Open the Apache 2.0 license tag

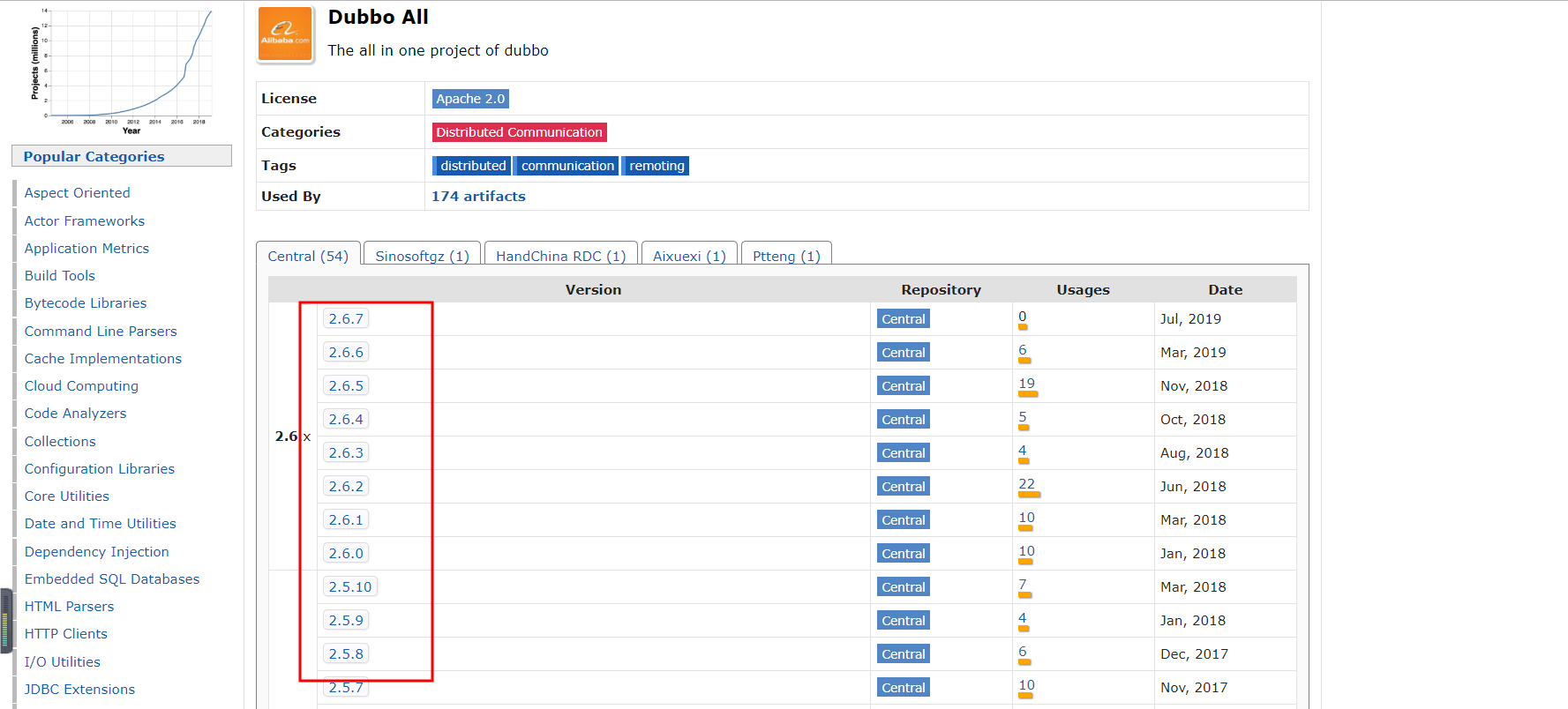[x=470, y=99]
